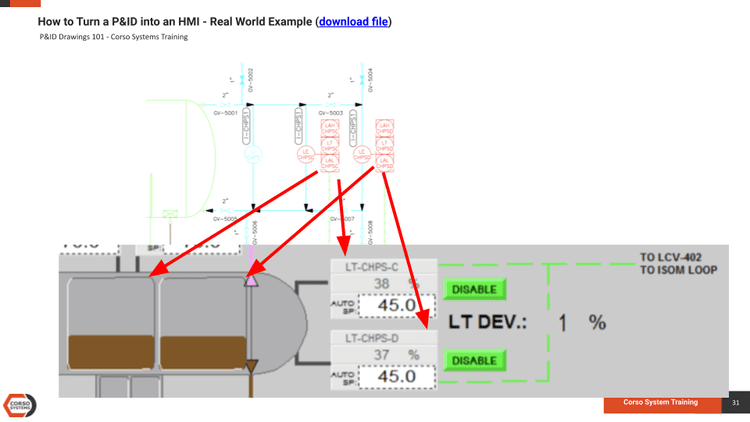Click the LE CHPSD instrument bubble

[362, 155]
